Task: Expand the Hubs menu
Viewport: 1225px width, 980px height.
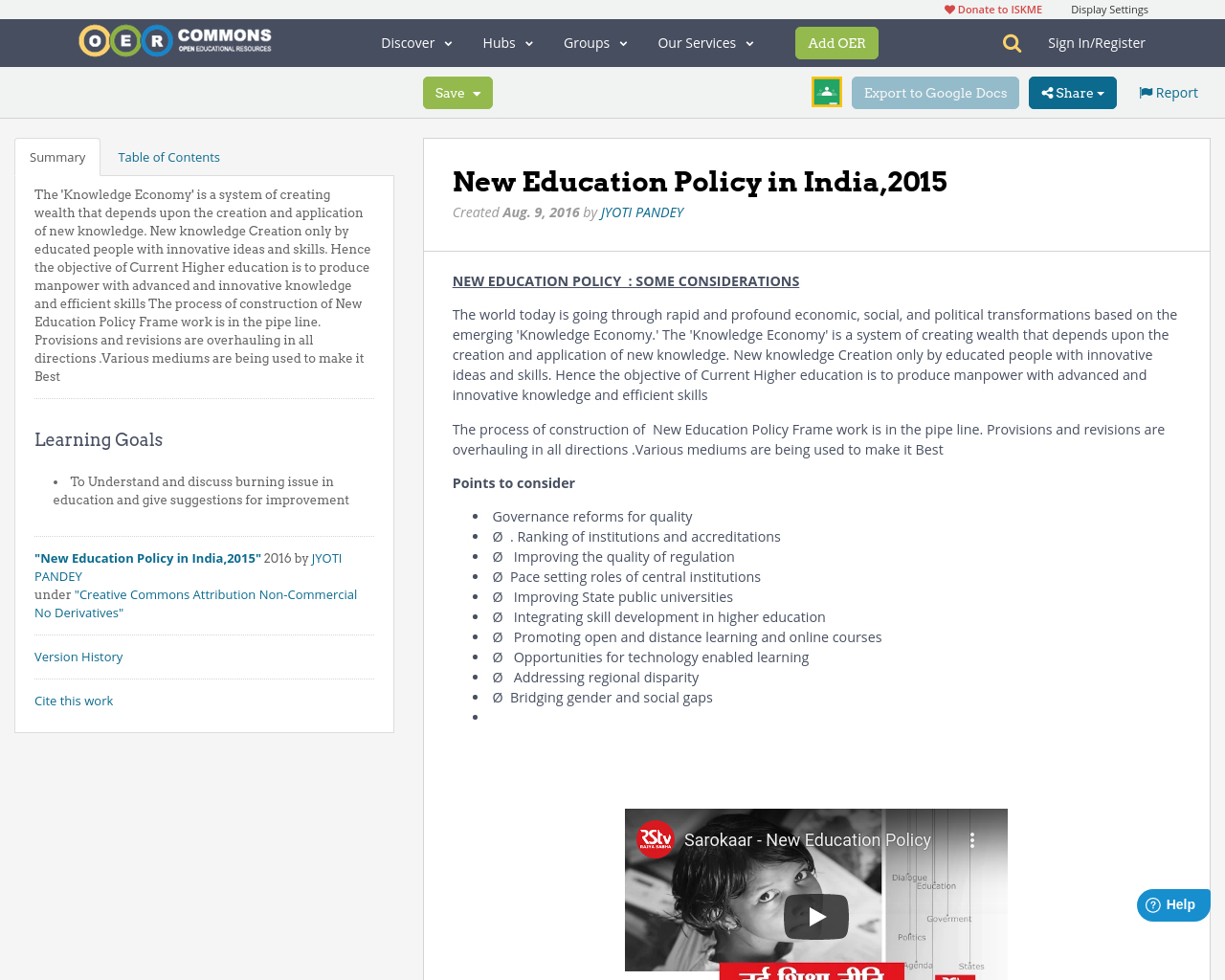Action: click(x=506, y=42)
